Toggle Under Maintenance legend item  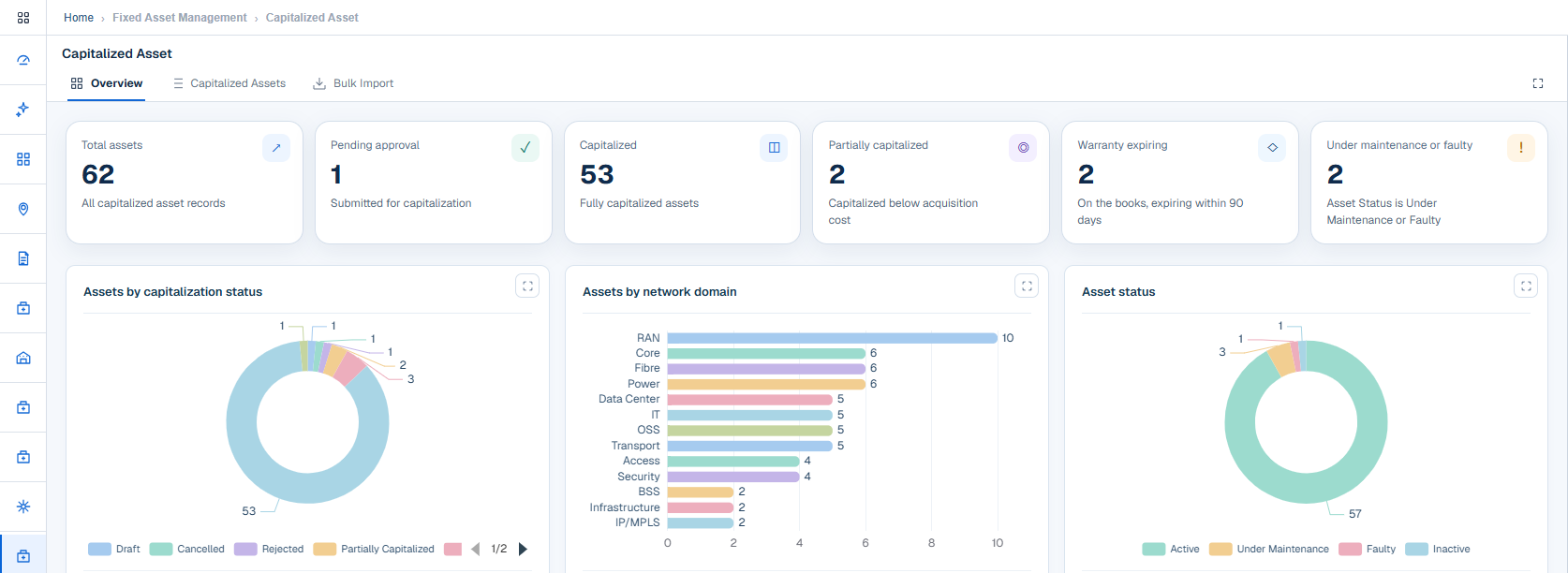pos(1269,550)
